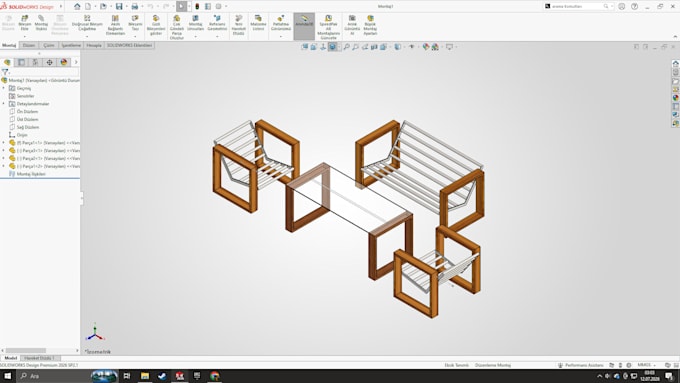
Task: Click Doğrusal Bileşen Çoğaltma pattern tool
Action: click(87, 23)
